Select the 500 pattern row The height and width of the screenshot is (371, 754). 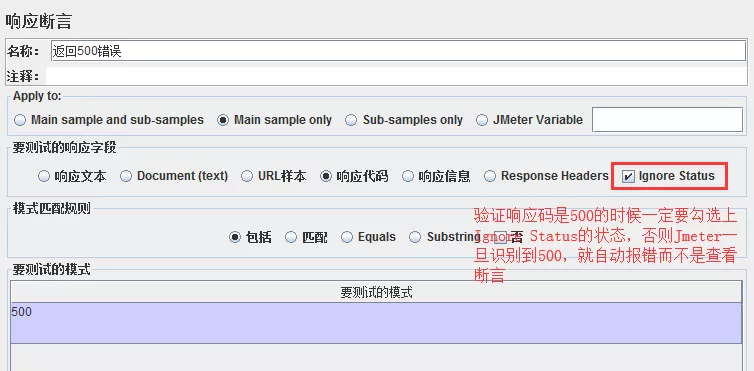click(376, 323)
